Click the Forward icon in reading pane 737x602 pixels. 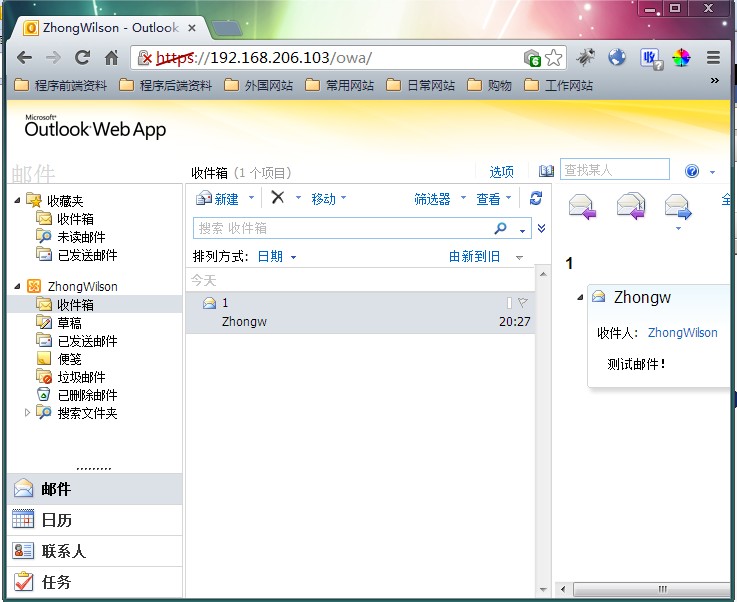(678, 207)
